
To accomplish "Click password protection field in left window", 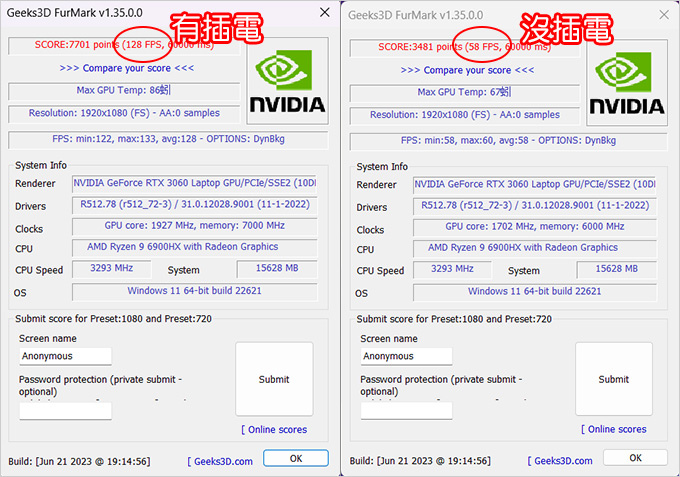I will [x=65, y=411].
